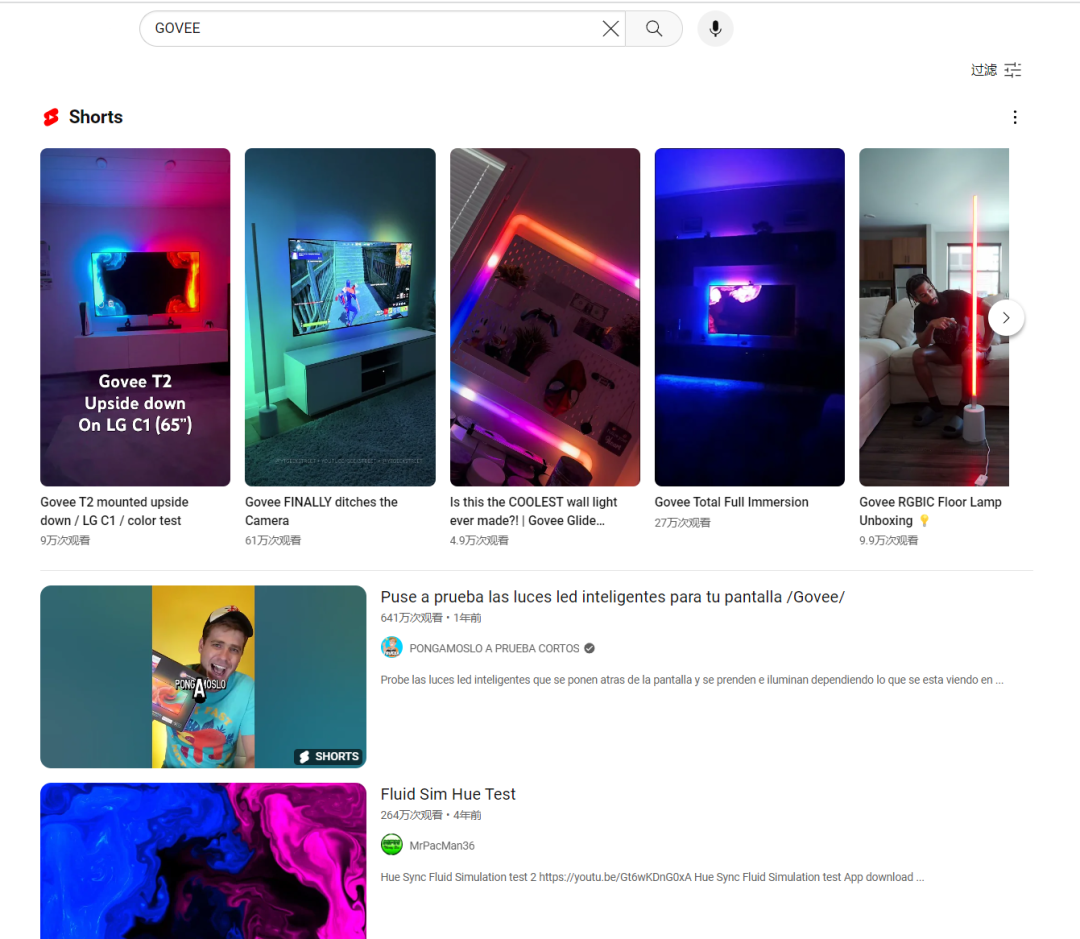This screenshot has height=939, width=1080.
Task: Open the 过滤 filter options
Action: [996, 70]
